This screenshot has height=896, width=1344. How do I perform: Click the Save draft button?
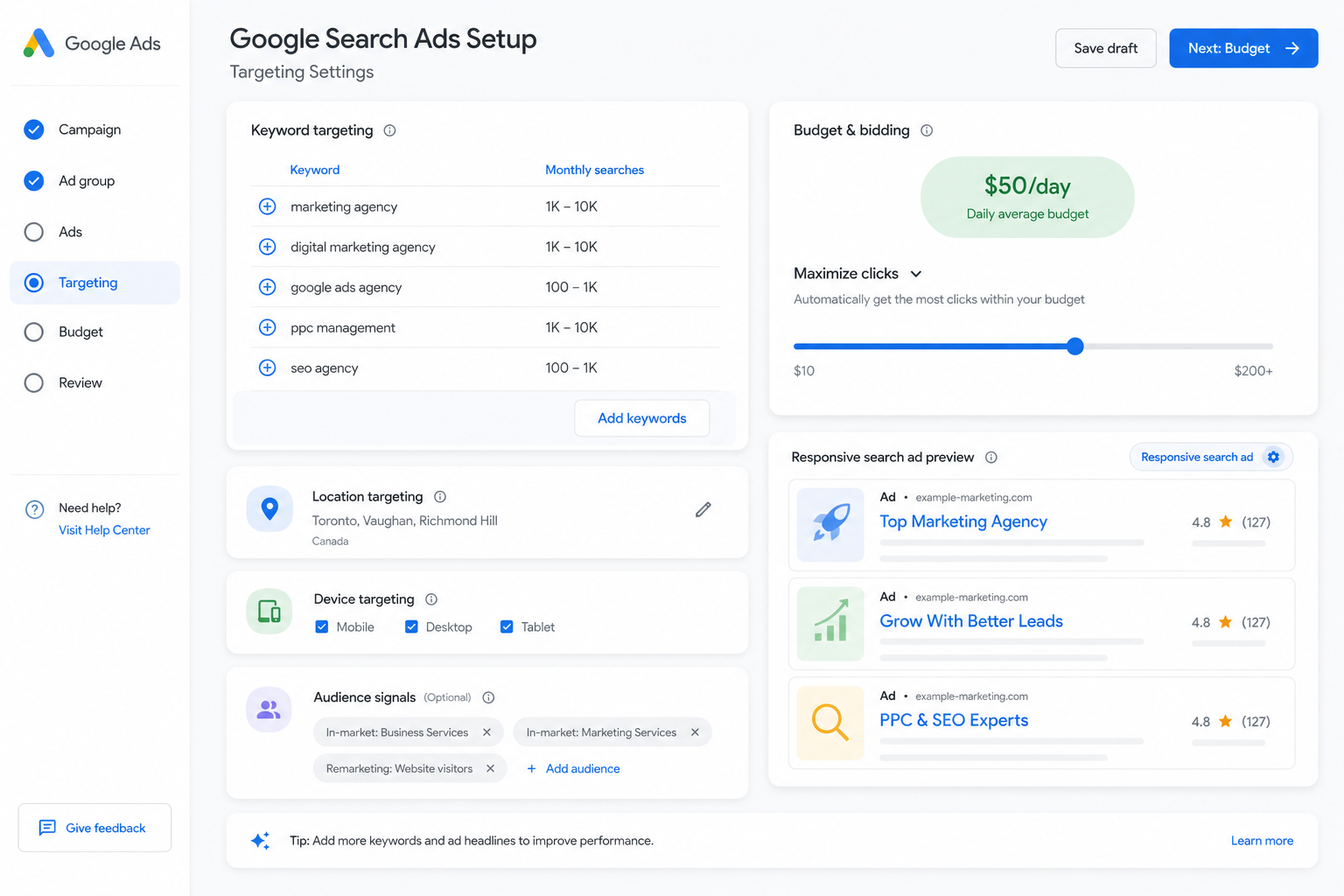pyautogui.click(x=1106, y=48)
